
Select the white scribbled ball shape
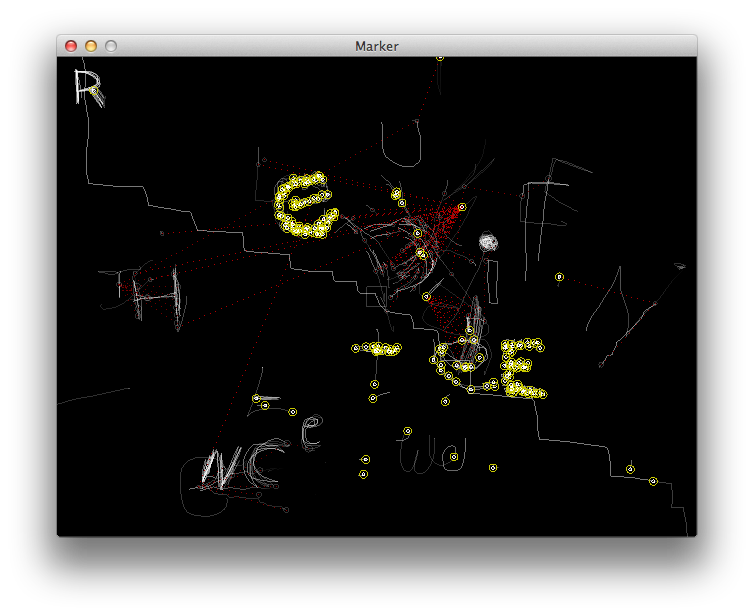pos(488,241)
